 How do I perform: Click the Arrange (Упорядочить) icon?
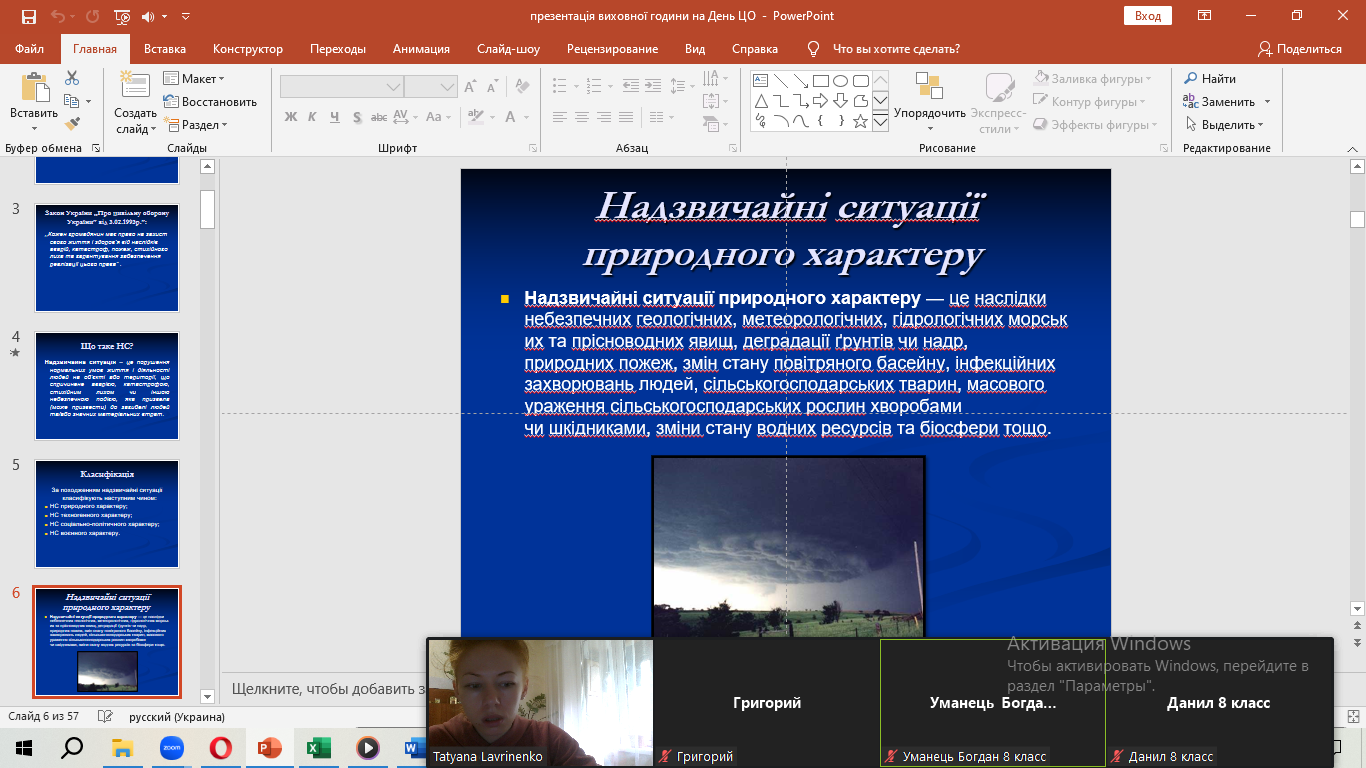pyautogui.click(x=929, y=86)
